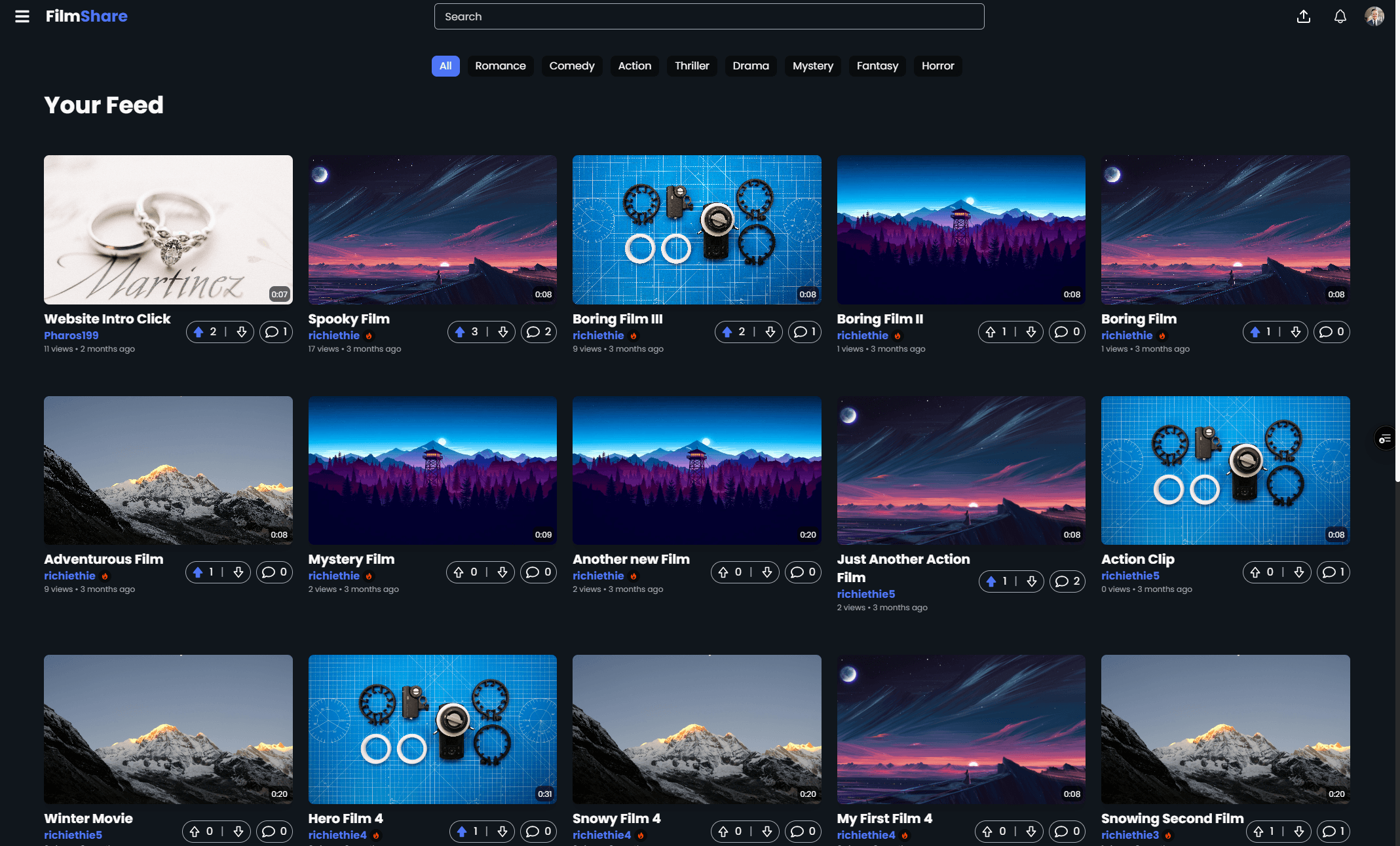Image resolution: width=1400 pixels, height=846 pixels.
Task: Open comments on Action Clip
Action: 1333,572
